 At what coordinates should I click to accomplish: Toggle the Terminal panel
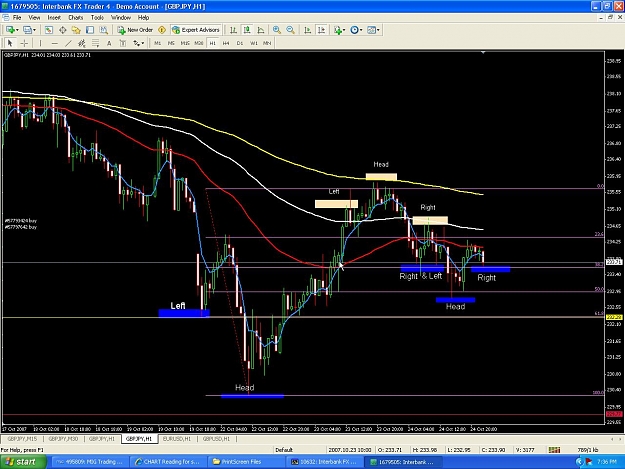90,30
